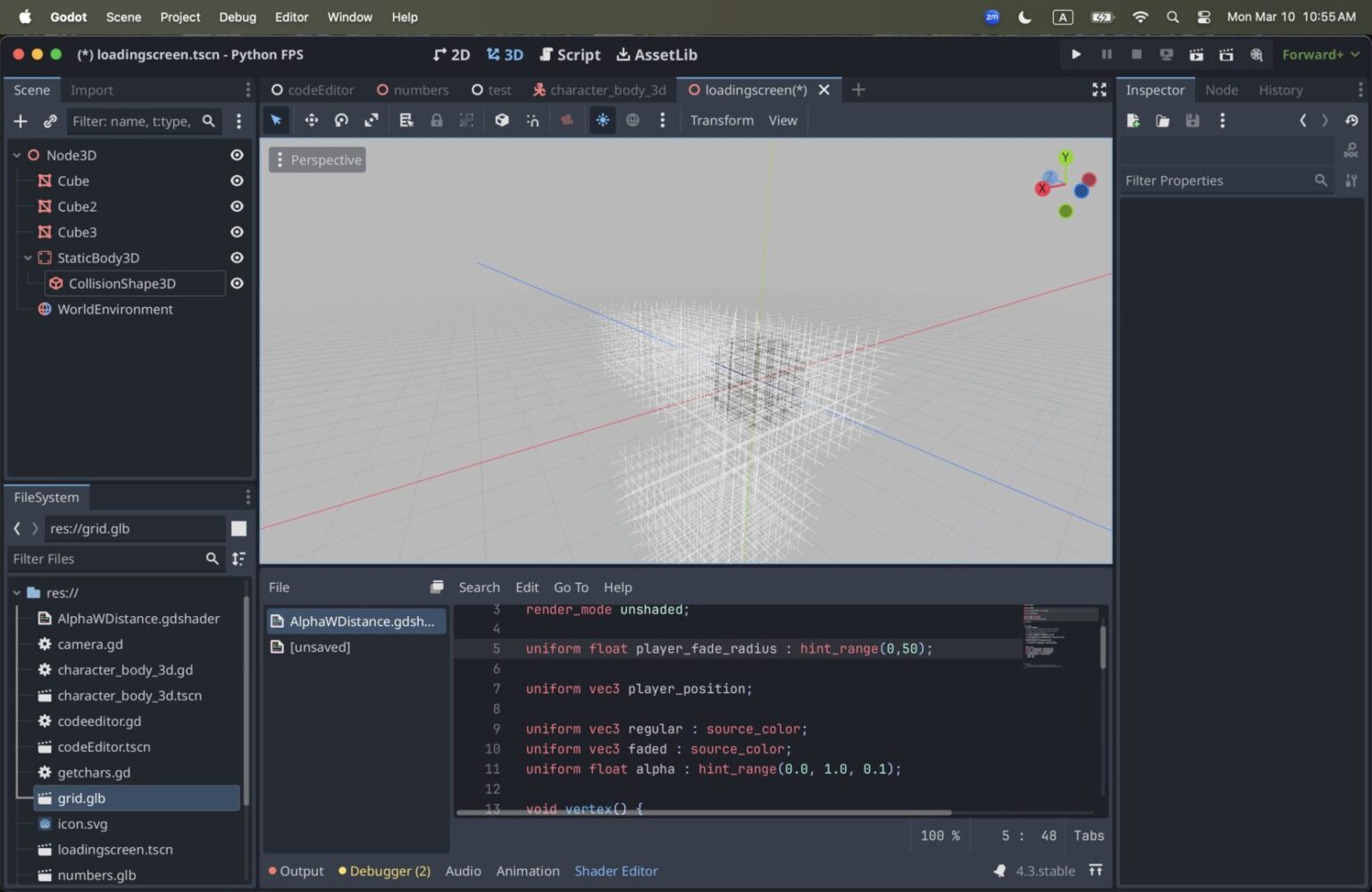Screen dimensions: 1372x892
Task: Switch to the Script workspace
Action: point(570,54)
